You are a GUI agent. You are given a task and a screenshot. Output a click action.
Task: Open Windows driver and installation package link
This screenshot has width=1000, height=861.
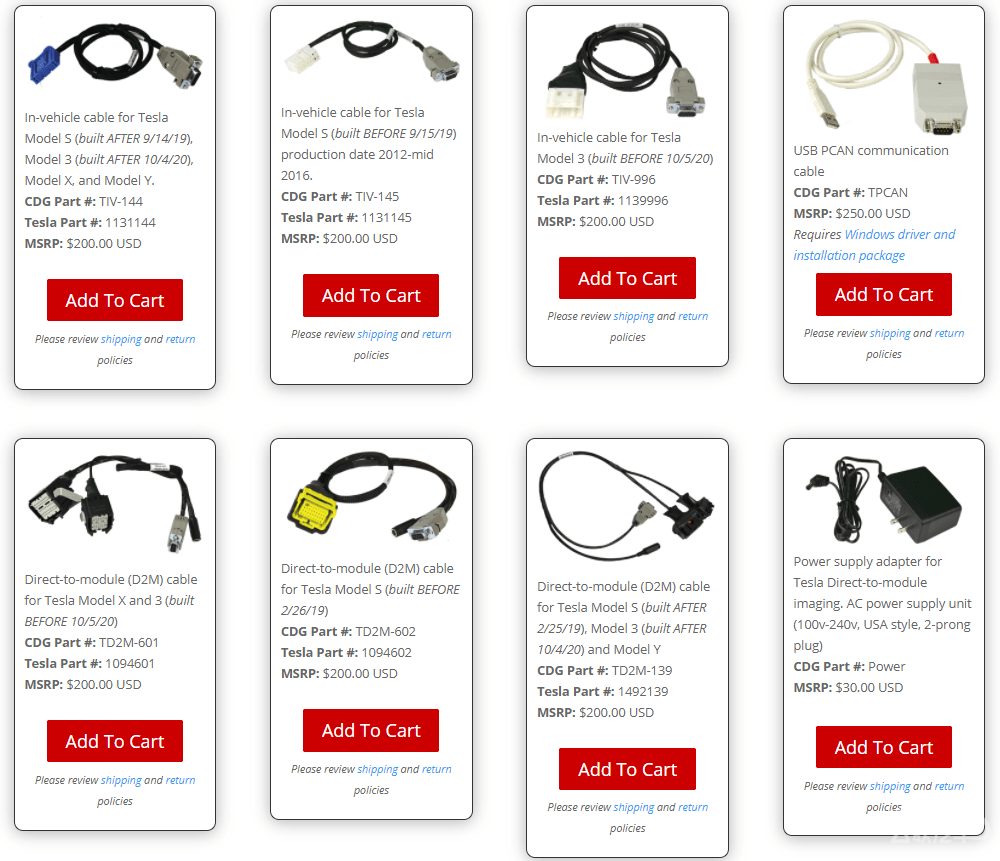pos(874,245)
